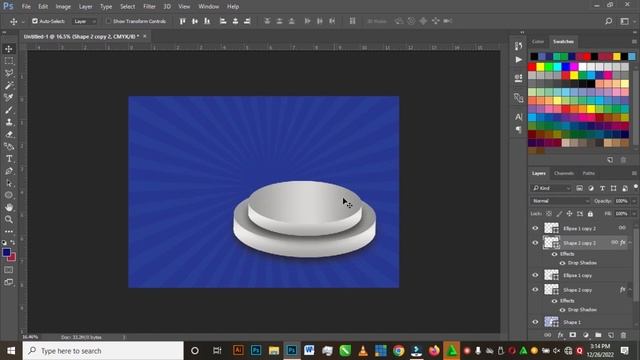Click Add Layer Style fx button
This screenshot has height=360, width=640.
tap(560, 335)
